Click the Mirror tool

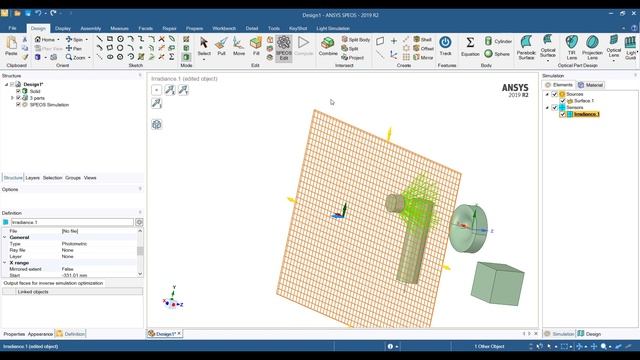423,58
